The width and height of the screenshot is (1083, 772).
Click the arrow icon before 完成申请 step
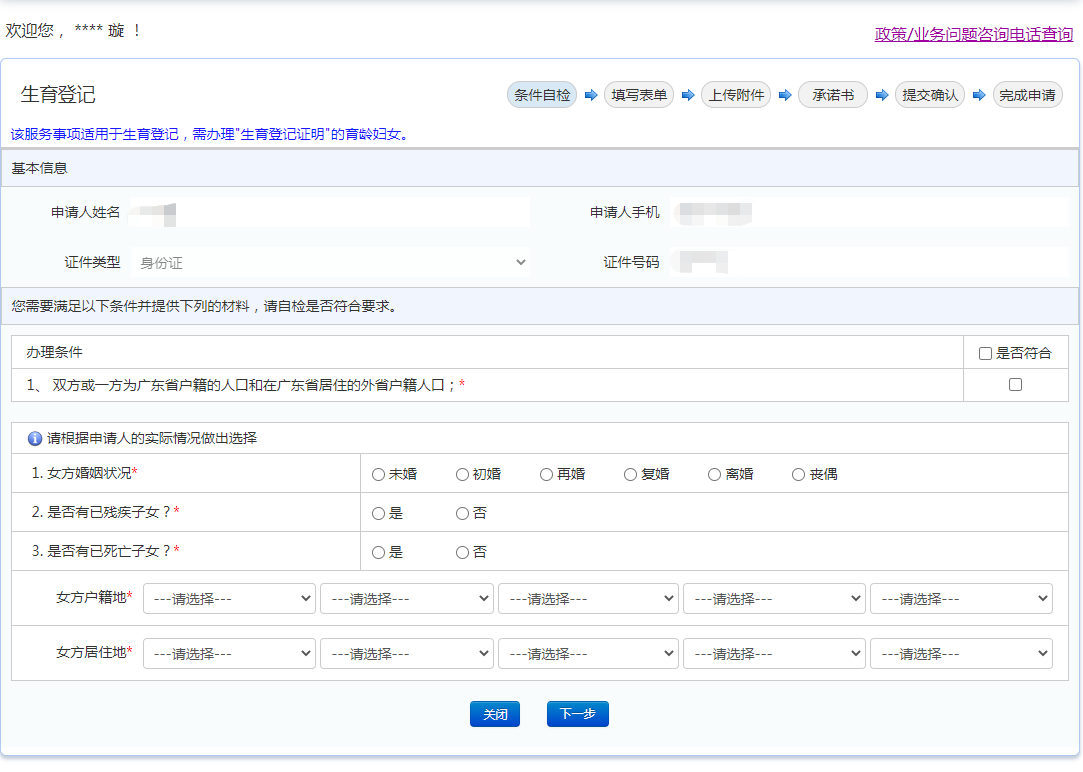click(979, 95)
